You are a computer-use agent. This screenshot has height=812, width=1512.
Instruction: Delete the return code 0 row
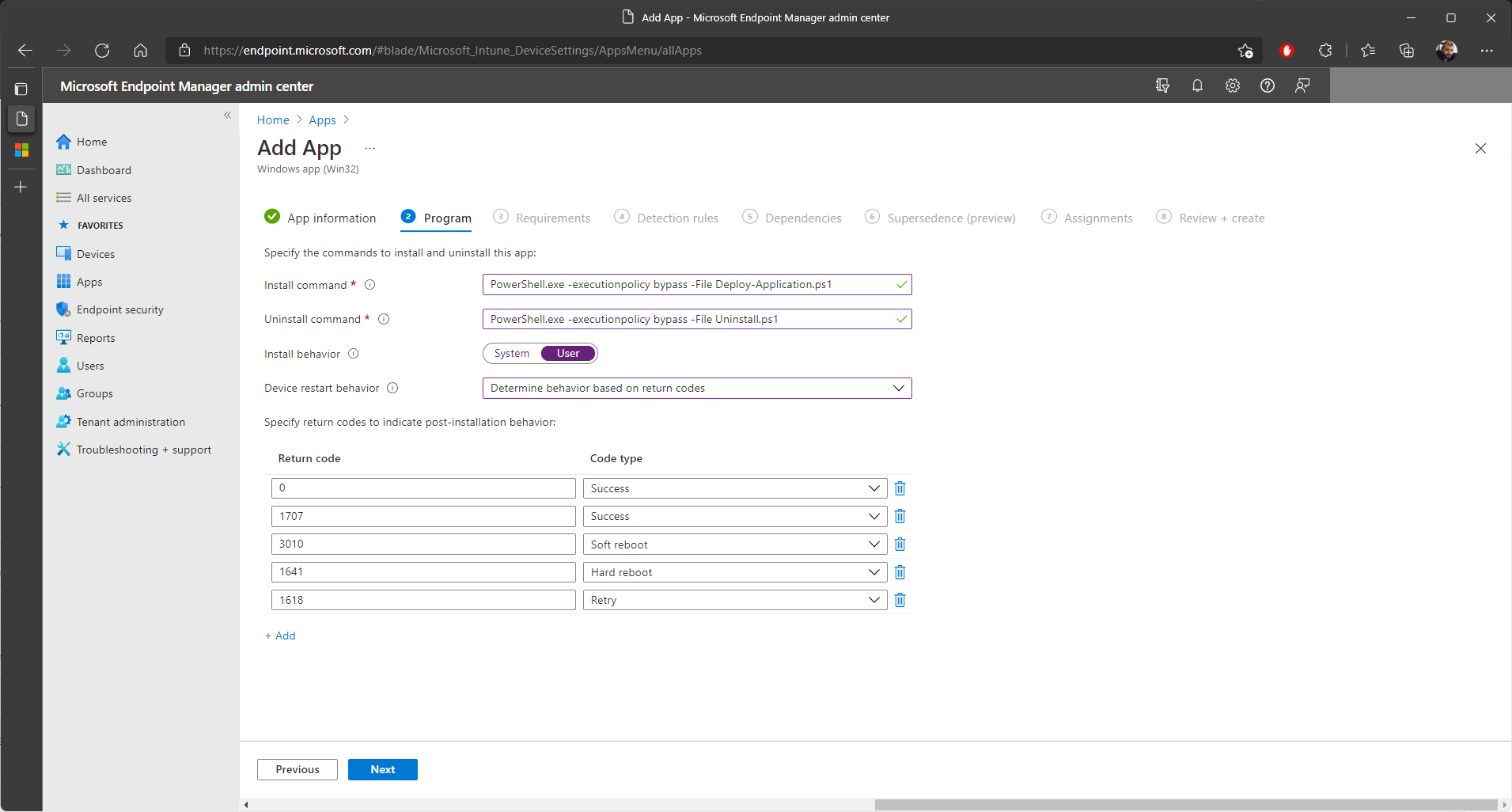click(900, 488)
